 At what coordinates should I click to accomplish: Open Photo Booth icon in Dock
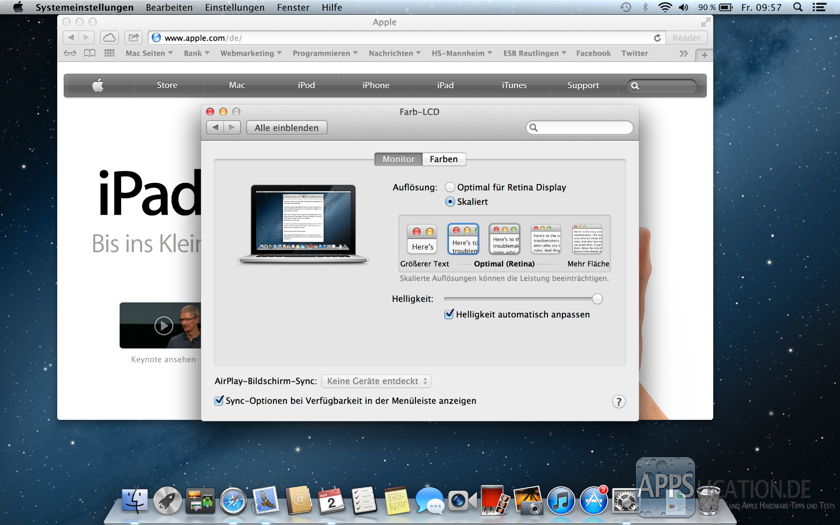(494, 500)
